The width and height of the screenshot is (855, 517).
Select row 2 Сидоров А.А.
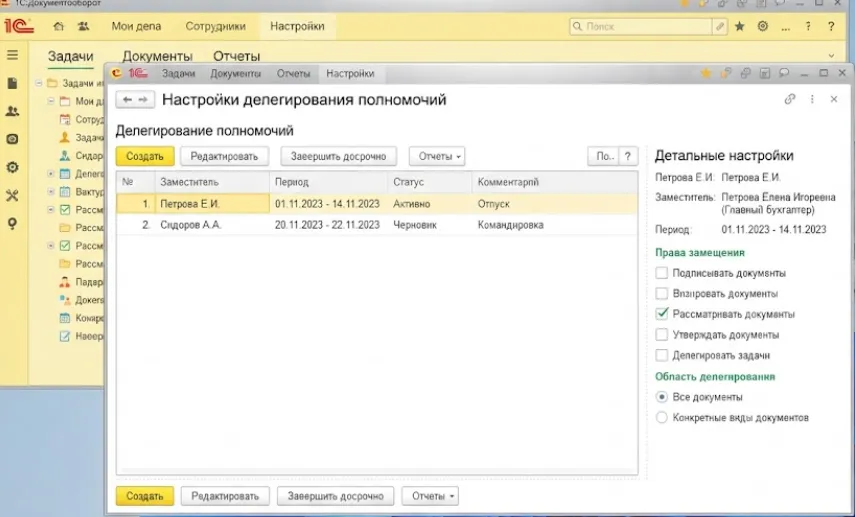coord(377,225)
